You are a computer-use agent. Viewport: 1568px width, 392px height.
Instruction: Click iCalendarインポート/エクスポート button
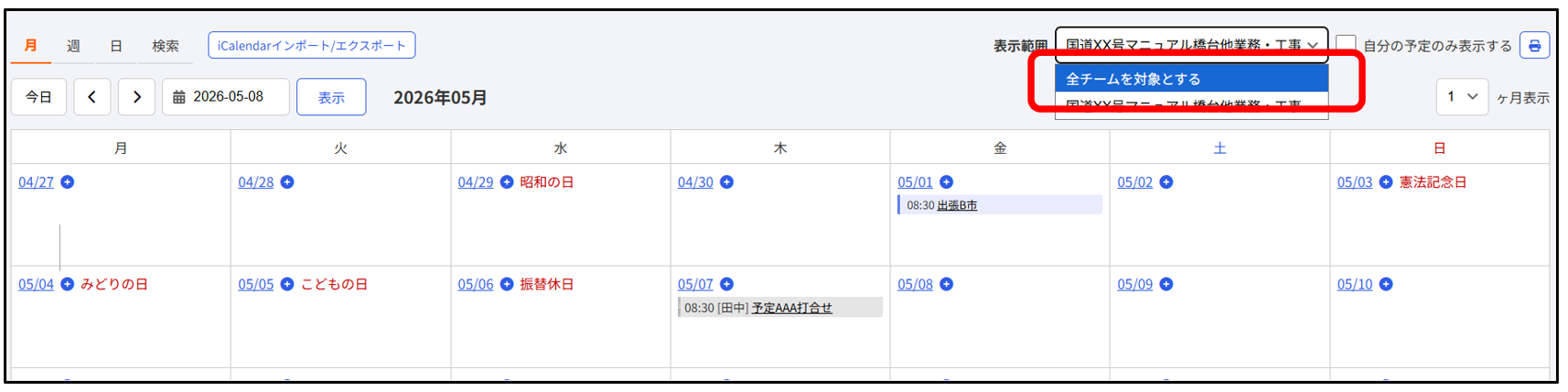312,45
